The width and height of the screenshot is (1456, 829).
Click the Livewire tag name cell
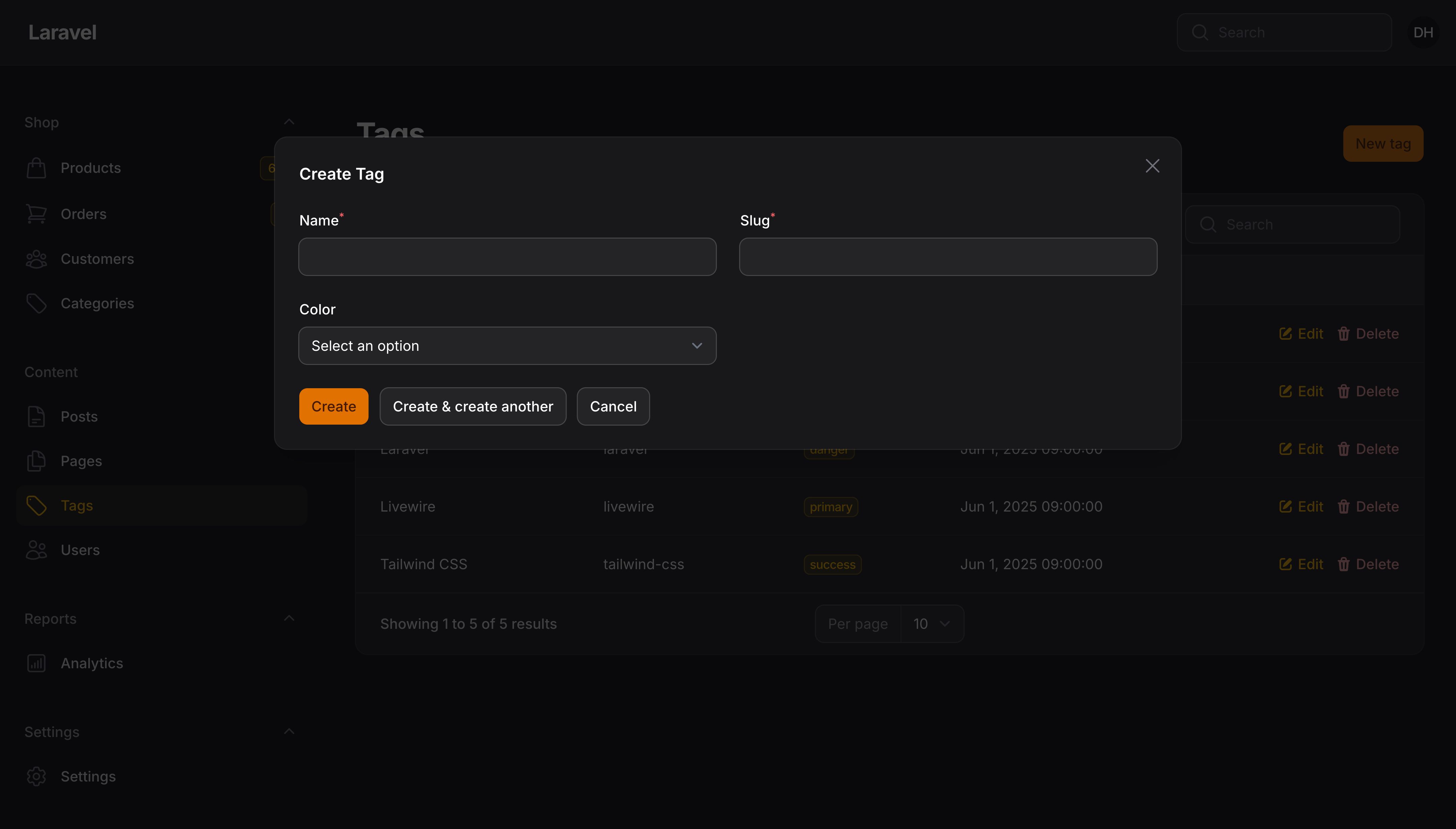click(x=408, y=507)
